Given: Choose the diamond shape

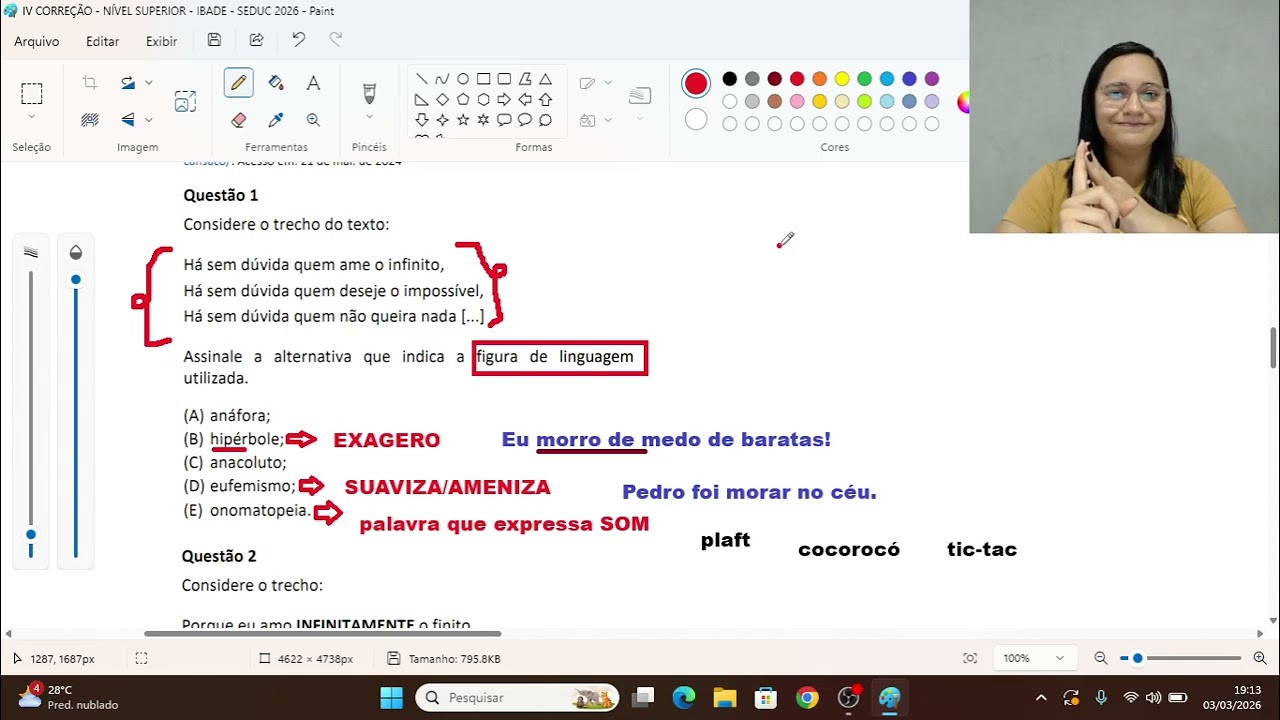Looking at the screenshot, I should pos(442,100).
